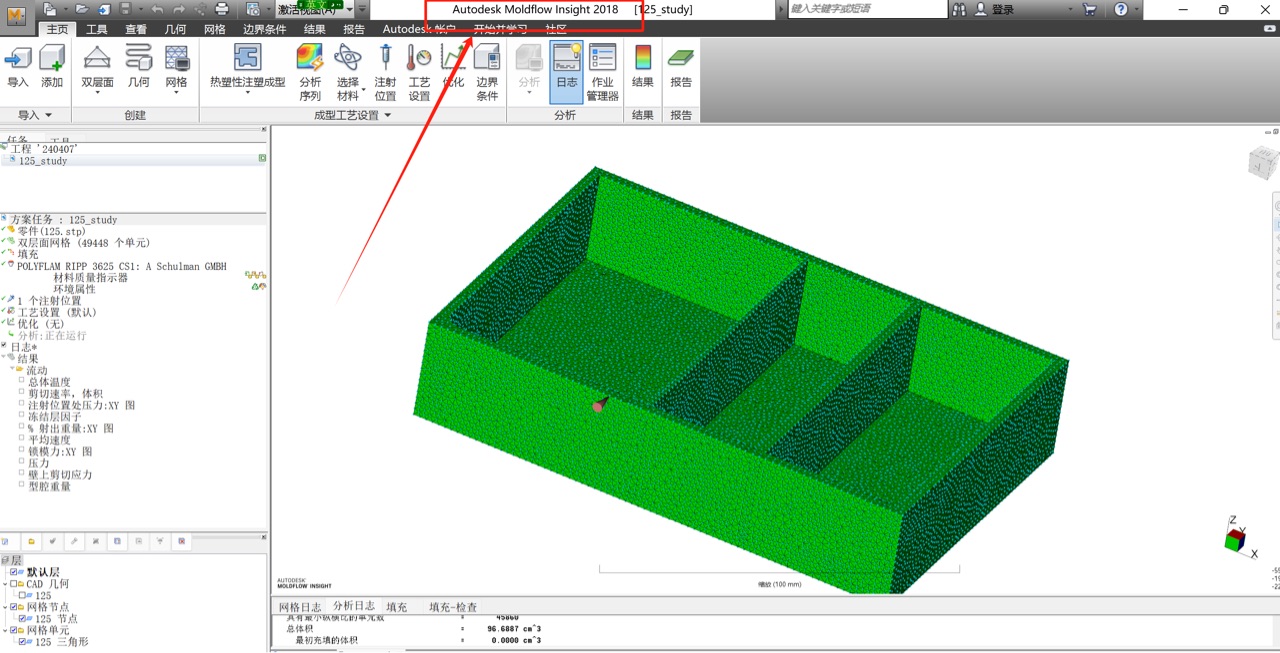Toggle CAD 几何 layer checkbox
Screen dimensions: 1280x653
(x=14, y=584)
